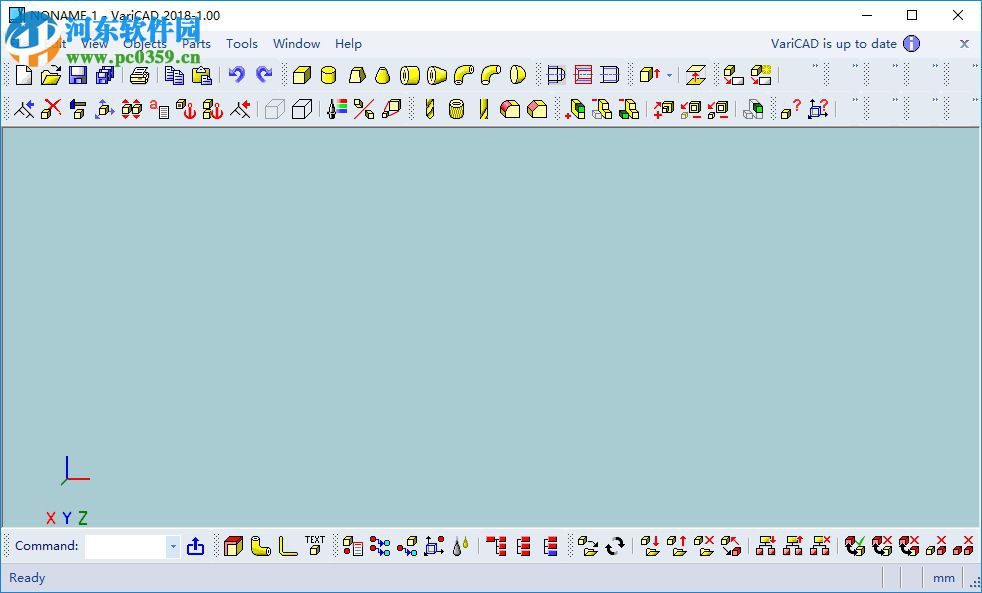Click the red 3D box icon in bottom toolbar
This screenshot has width=982, height=593.
click(234, 546)
